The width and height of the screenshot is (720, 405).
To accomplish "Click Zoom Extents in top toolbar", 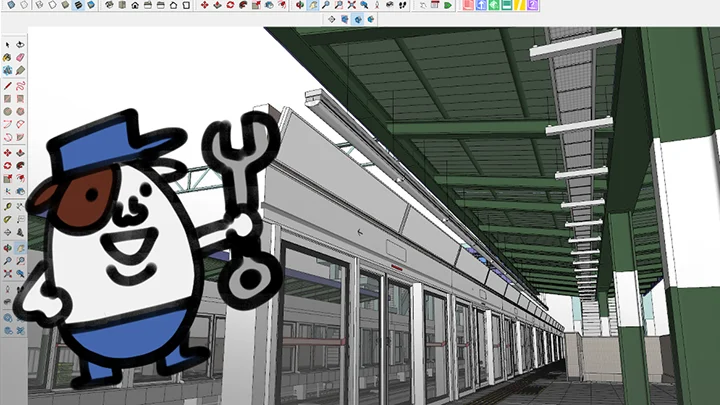I will pyautogui.click(x=351, y=5).
